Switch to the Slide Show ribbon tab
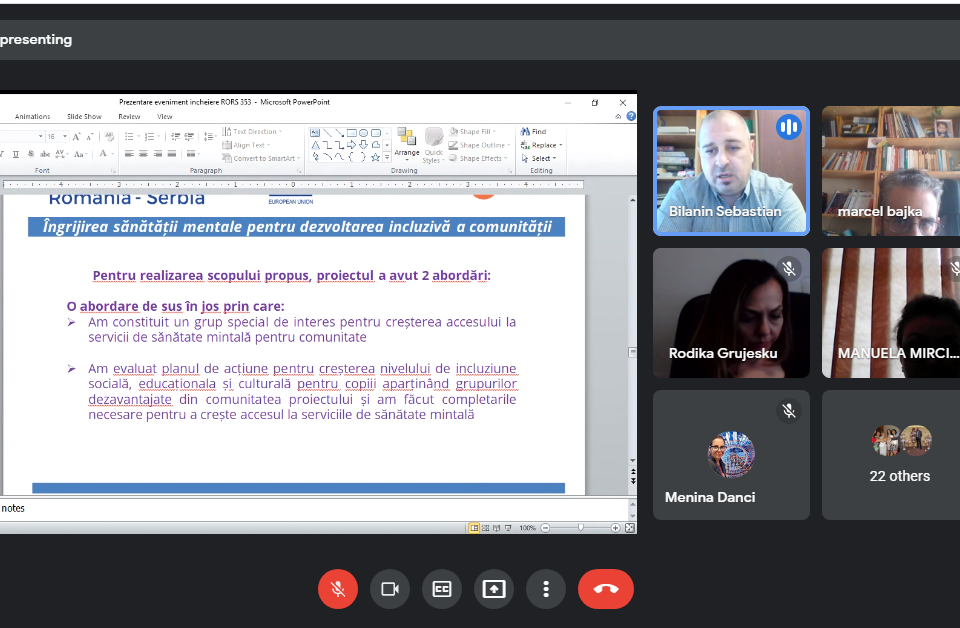This screenshot has height=628, width=960. [x=84, y=116]
